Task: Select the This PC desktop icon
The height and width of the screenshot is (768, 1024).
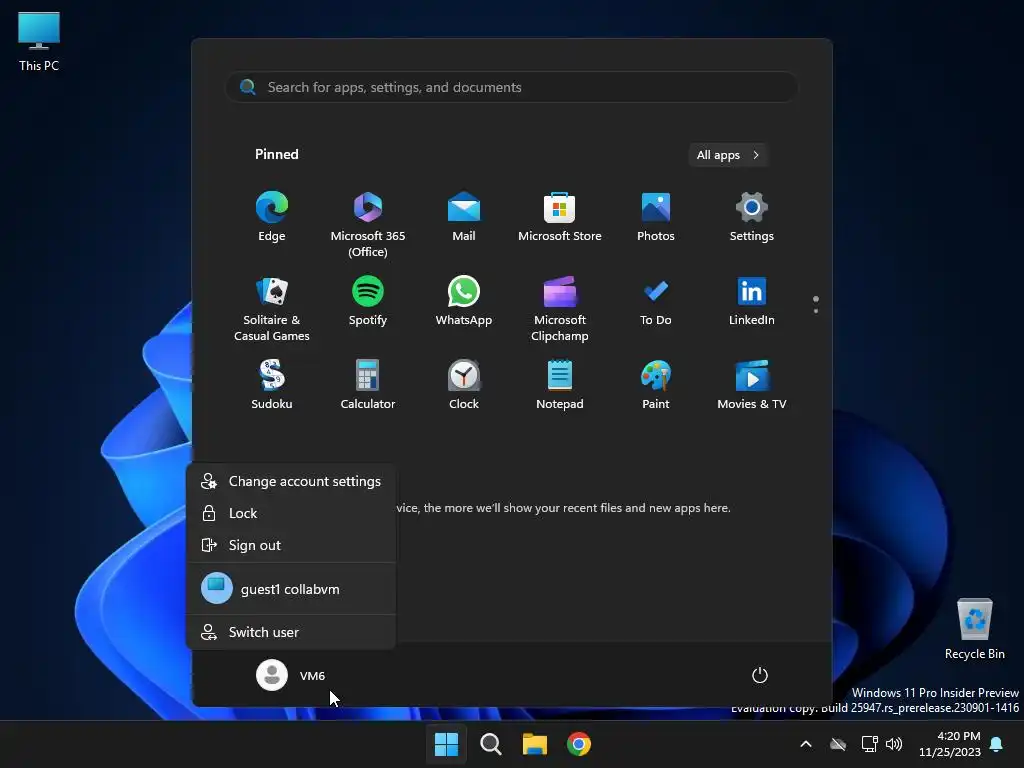Action: (x=39, y=42)
